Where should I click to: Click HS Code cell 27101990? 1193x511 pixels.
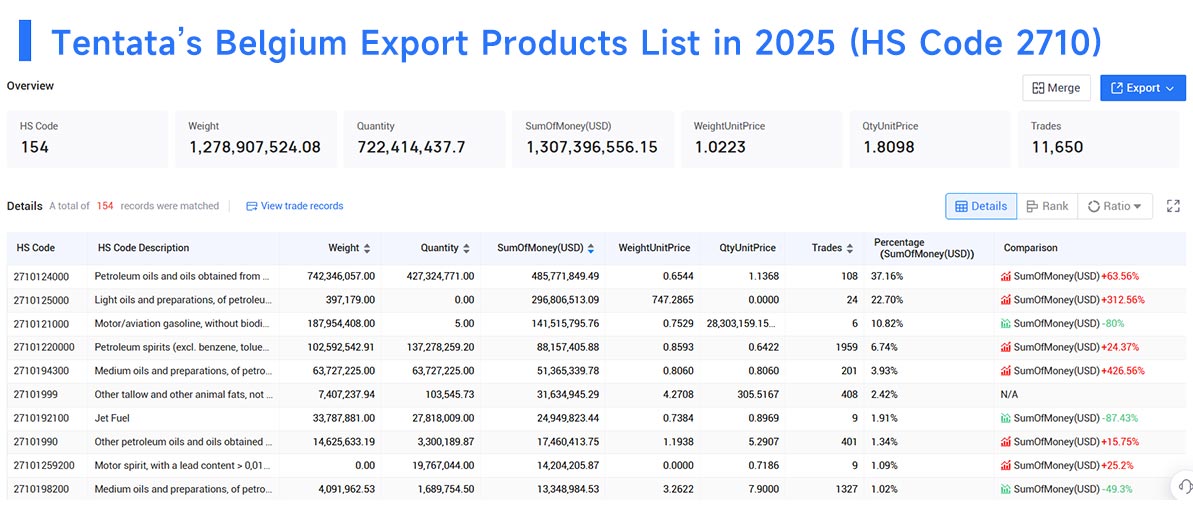(x=36, y=441)
